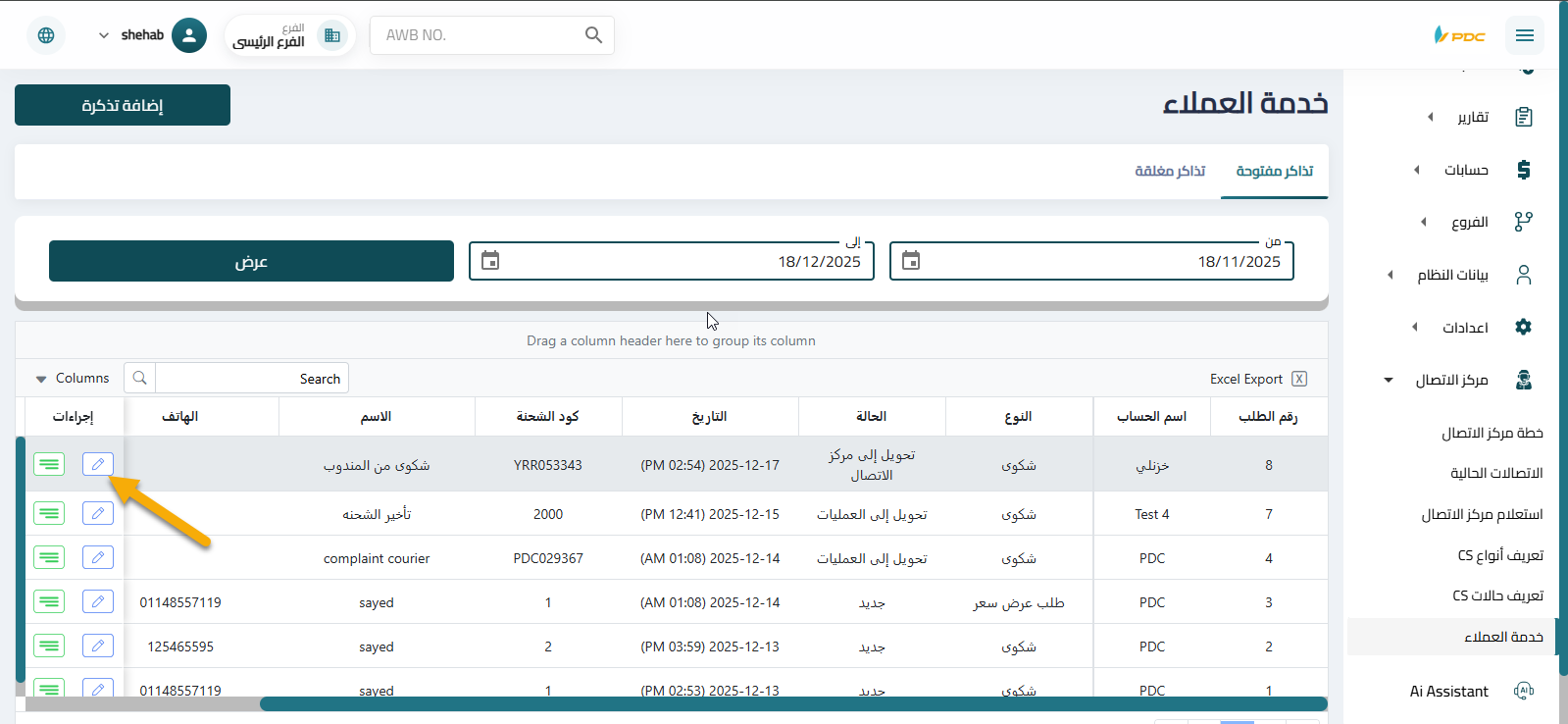This screenshot has height=724, width=1568.
Task: Click the edit pencil icon for ticket 2
Action: (98, 646)
